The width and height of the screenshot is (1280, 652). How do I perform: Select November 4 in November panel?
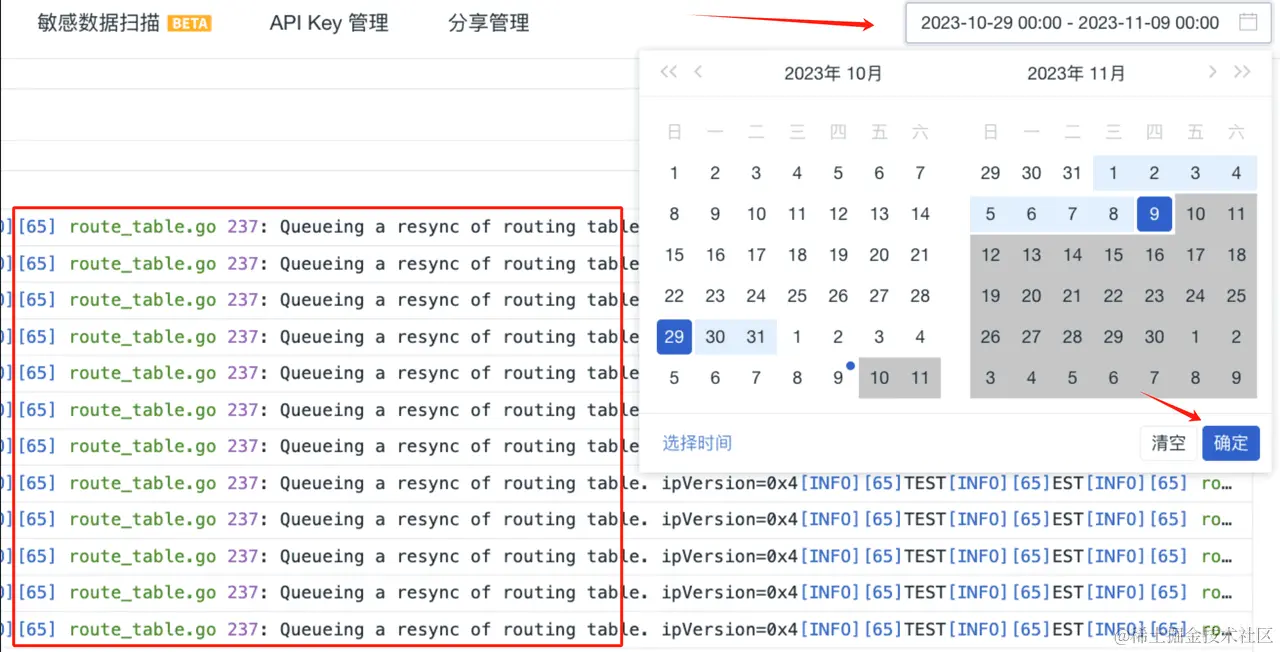point(1236,173)
